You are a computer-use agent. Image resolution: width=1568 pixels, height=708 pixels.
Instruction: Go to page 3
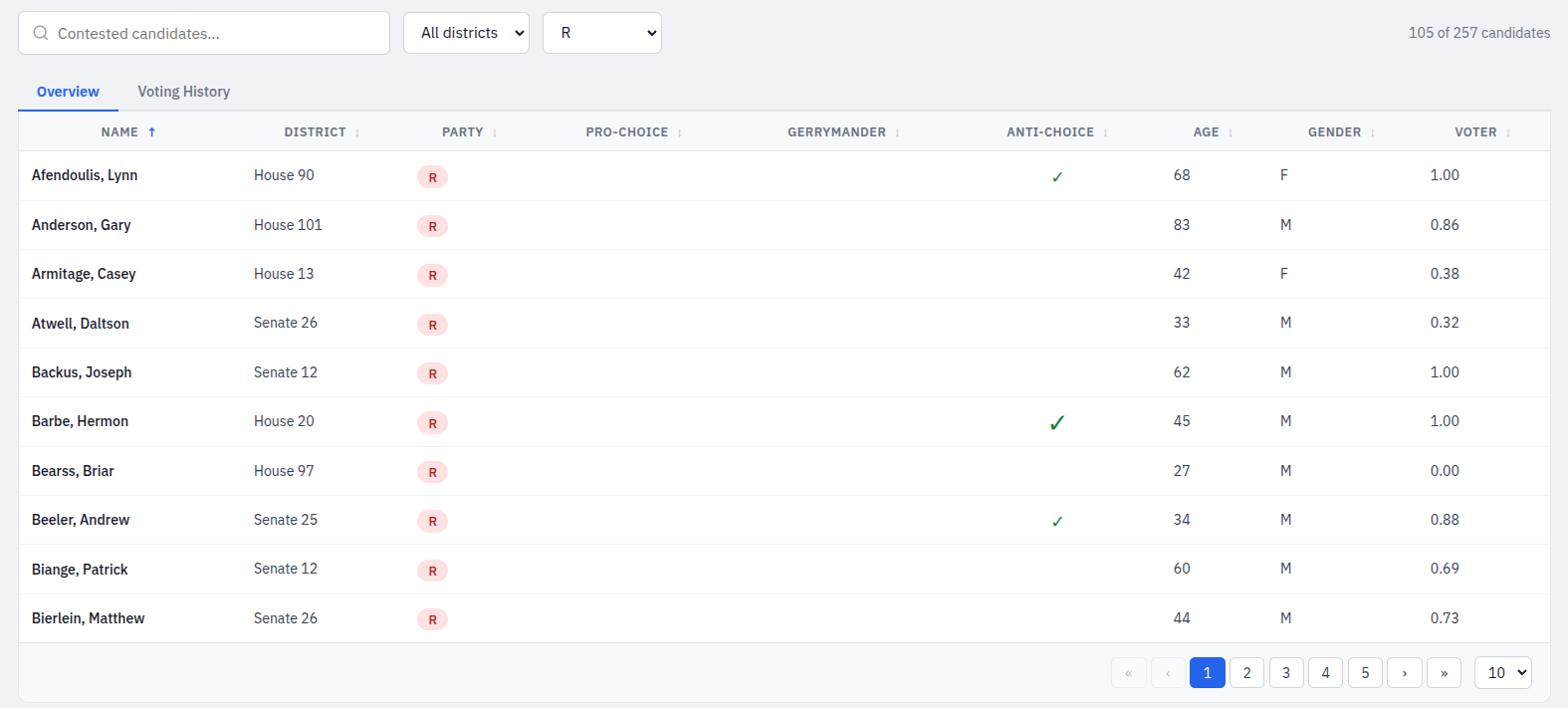[x=1286, y=673]
